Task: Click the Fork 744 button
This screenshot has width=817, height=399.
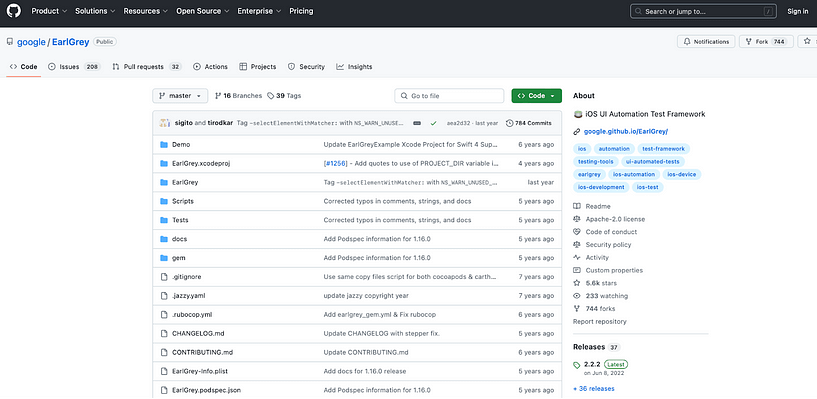Action: [766, 42]
